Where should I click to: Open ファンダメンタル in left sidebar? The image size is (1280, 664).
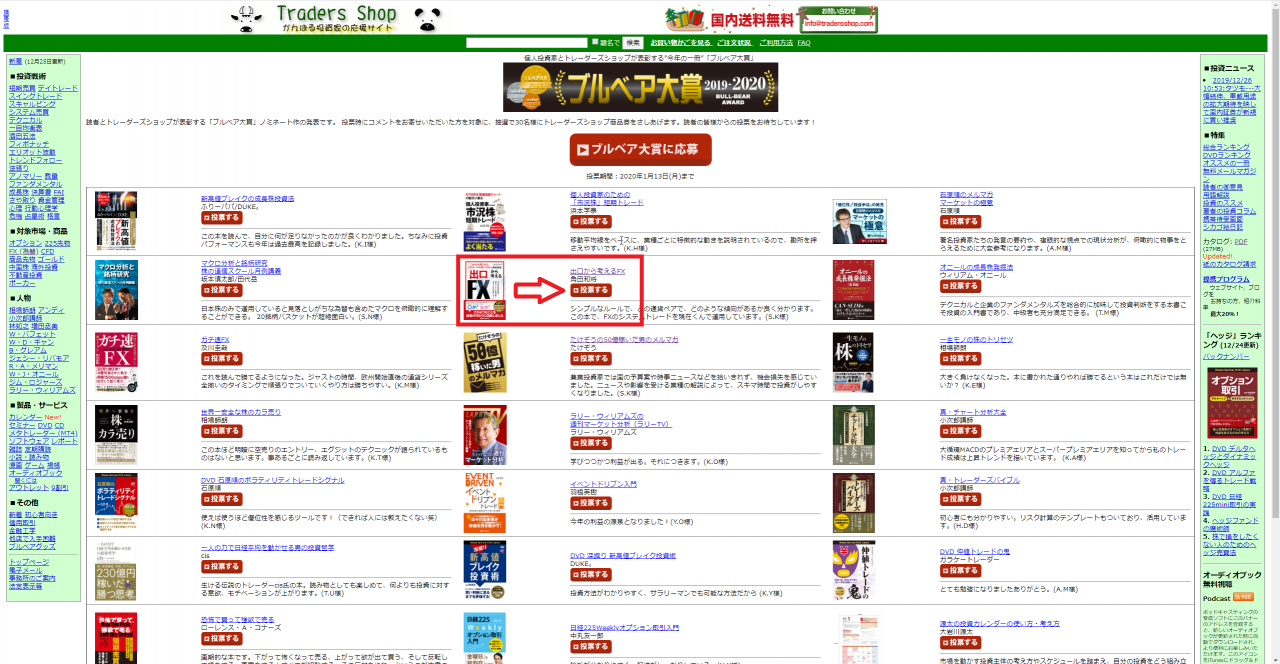pyautogui.click(x=36, y=184)
